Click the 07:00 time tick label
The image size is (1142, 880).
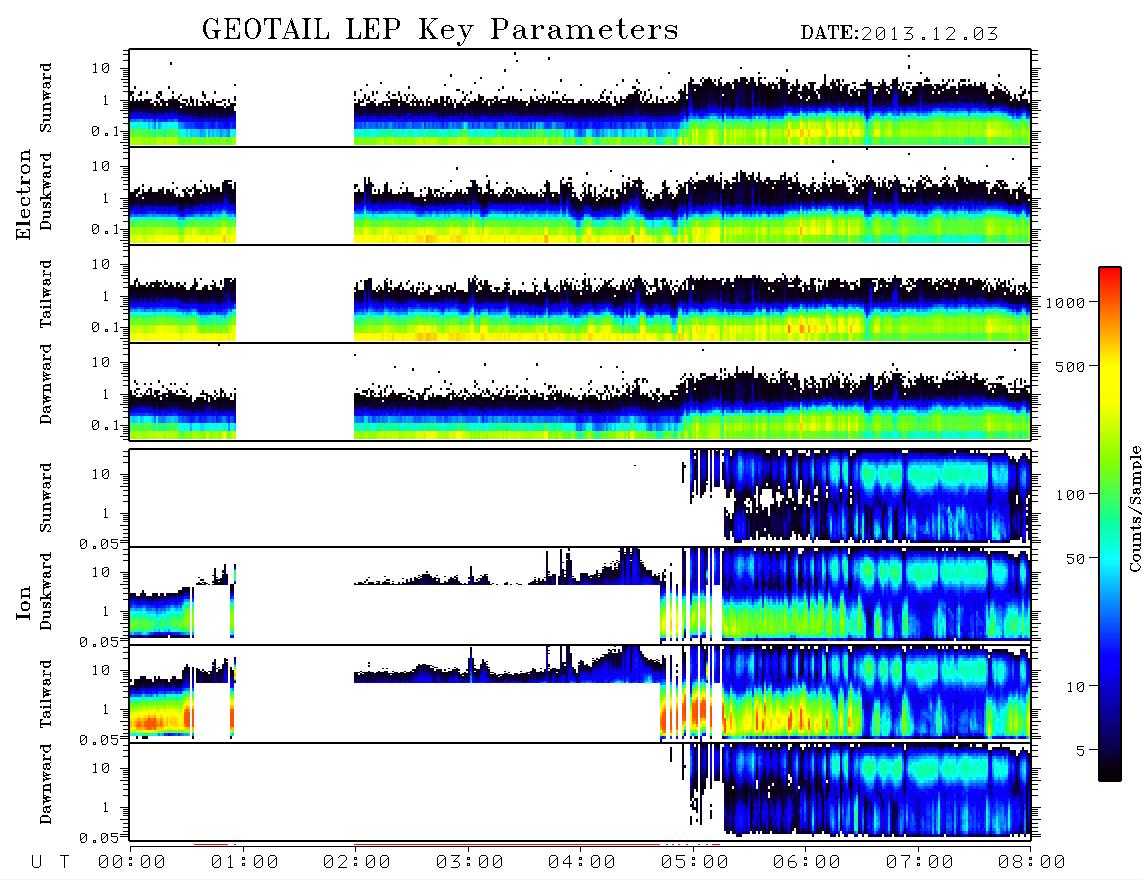(920, 863)
